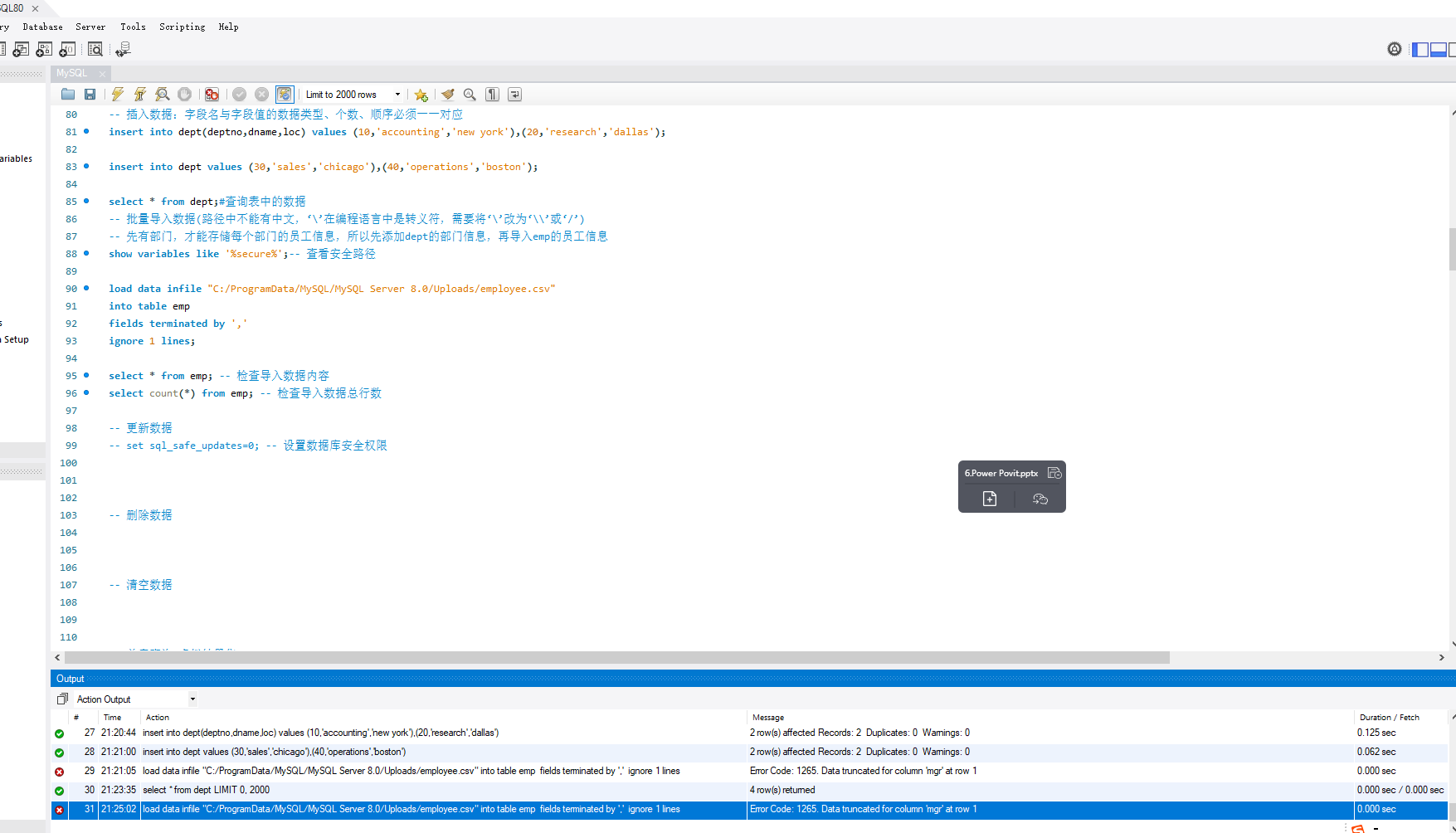Click the folder icon beside 6.Power Povit.pptx
This screenshot has height=833, width=1456.
point(1054,473)
